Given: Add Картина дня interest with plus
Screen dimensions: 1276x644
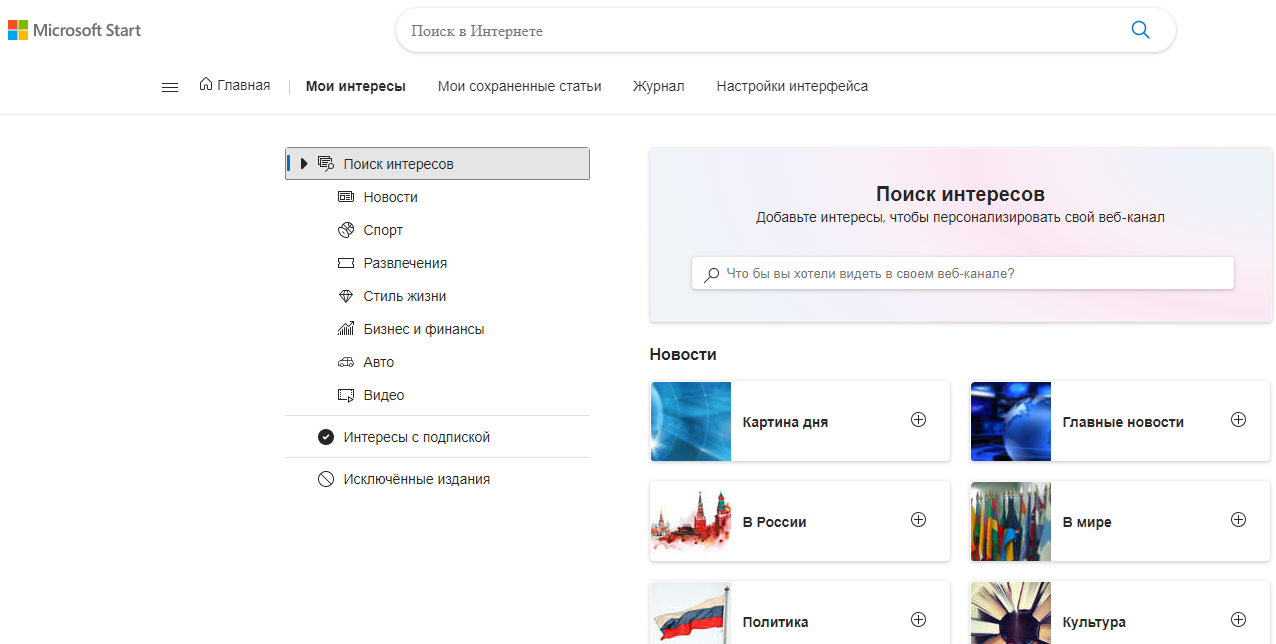Looking at the screenshot, I should point(918,420).
